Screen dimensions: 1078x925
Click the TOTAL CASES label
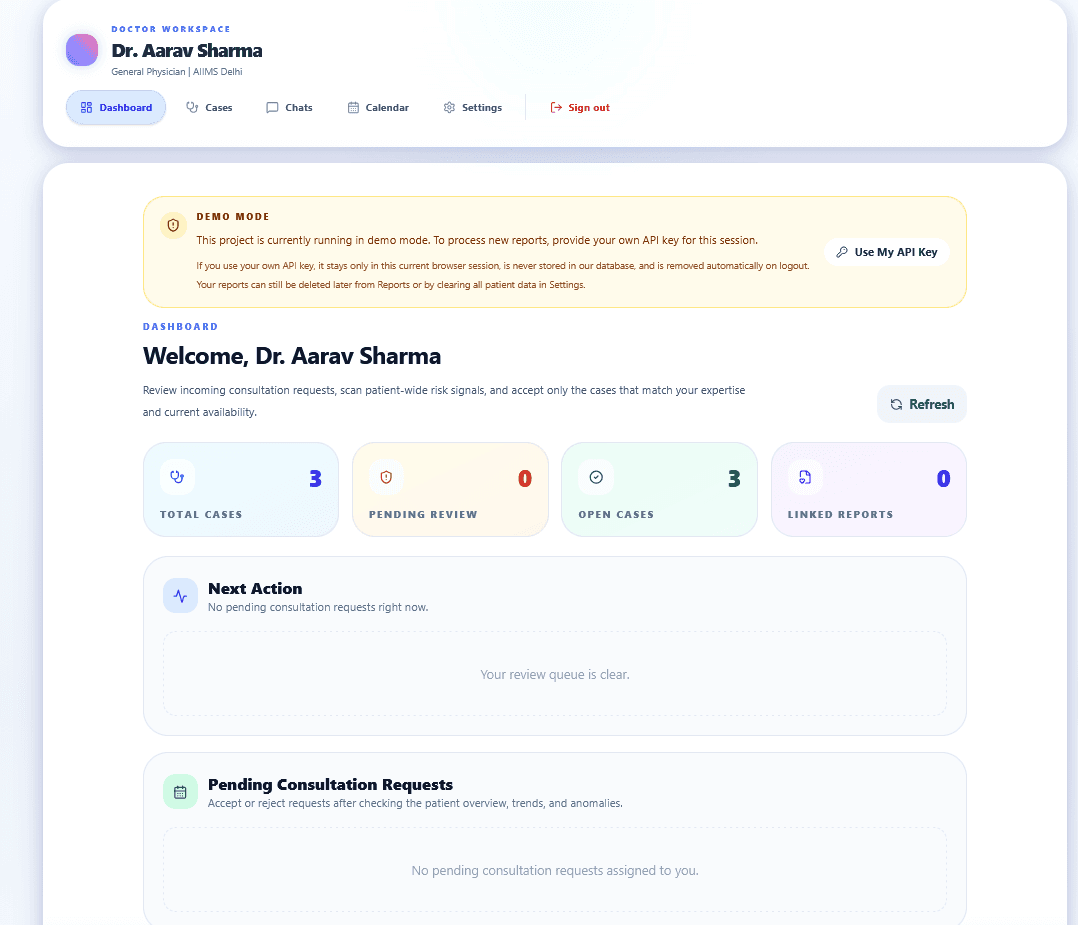click(x=201, y=514)
